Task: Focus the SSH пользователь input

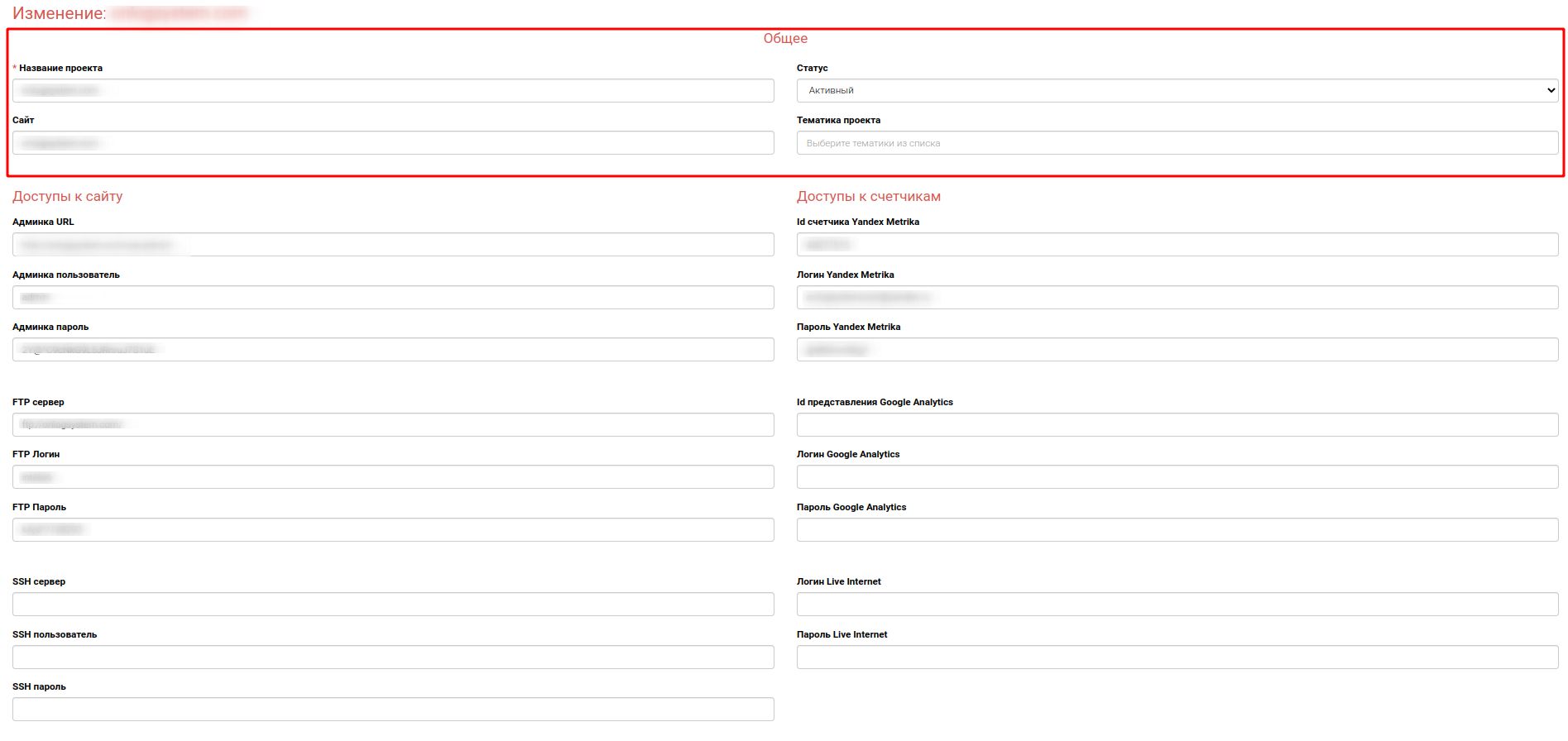Action: pyautogui.click(x=393, y=657)
